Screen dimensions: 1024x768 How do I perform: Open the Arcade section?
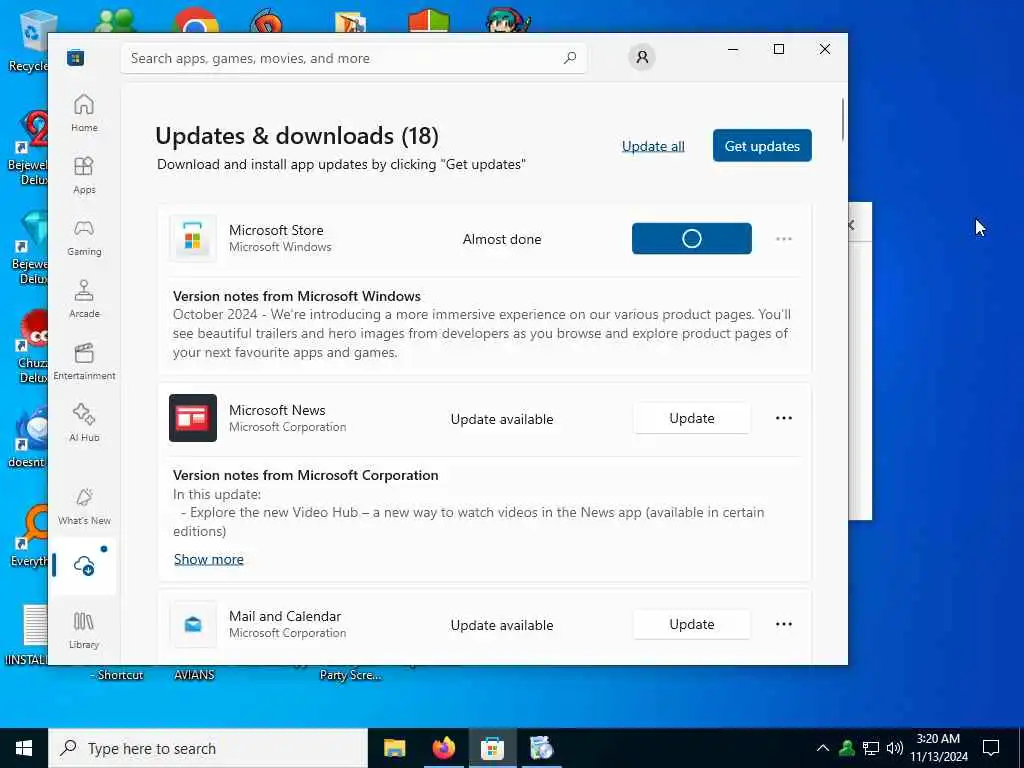[x=84, y=299]
